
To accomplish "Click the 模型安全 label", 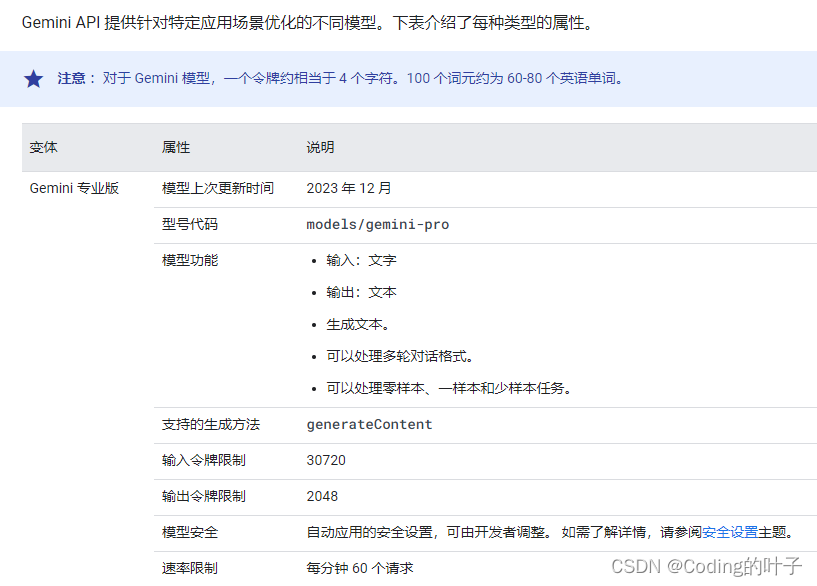I will (x=190, y=532).
